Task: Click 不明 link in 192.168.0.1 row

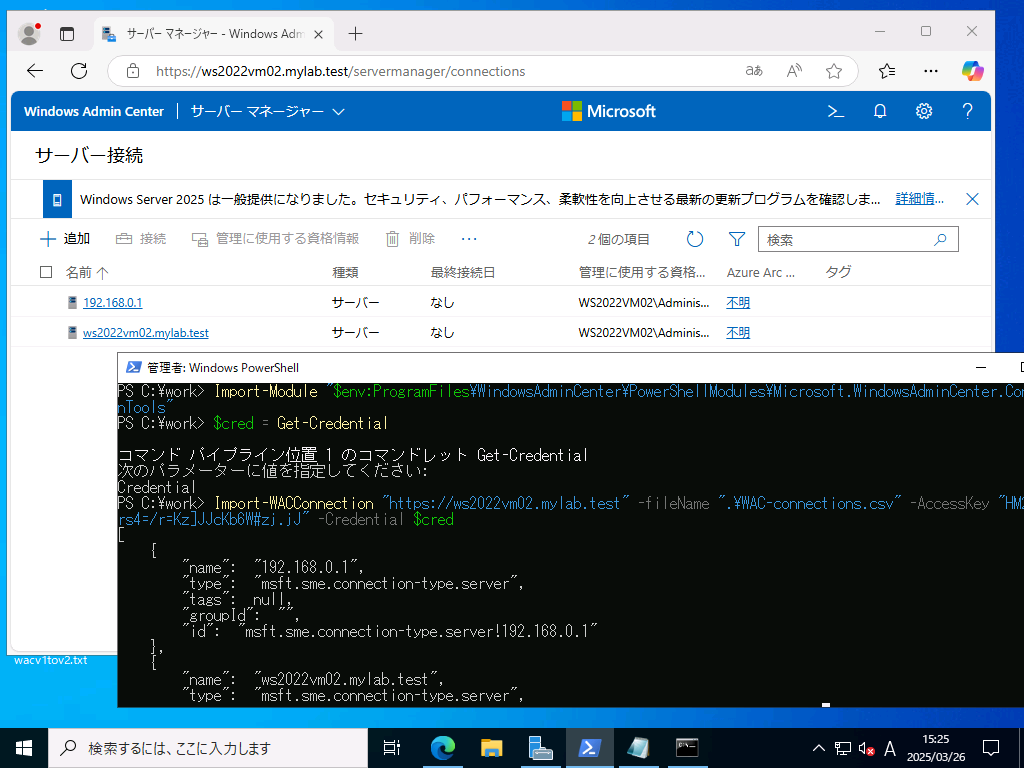Action: (738, 303)
